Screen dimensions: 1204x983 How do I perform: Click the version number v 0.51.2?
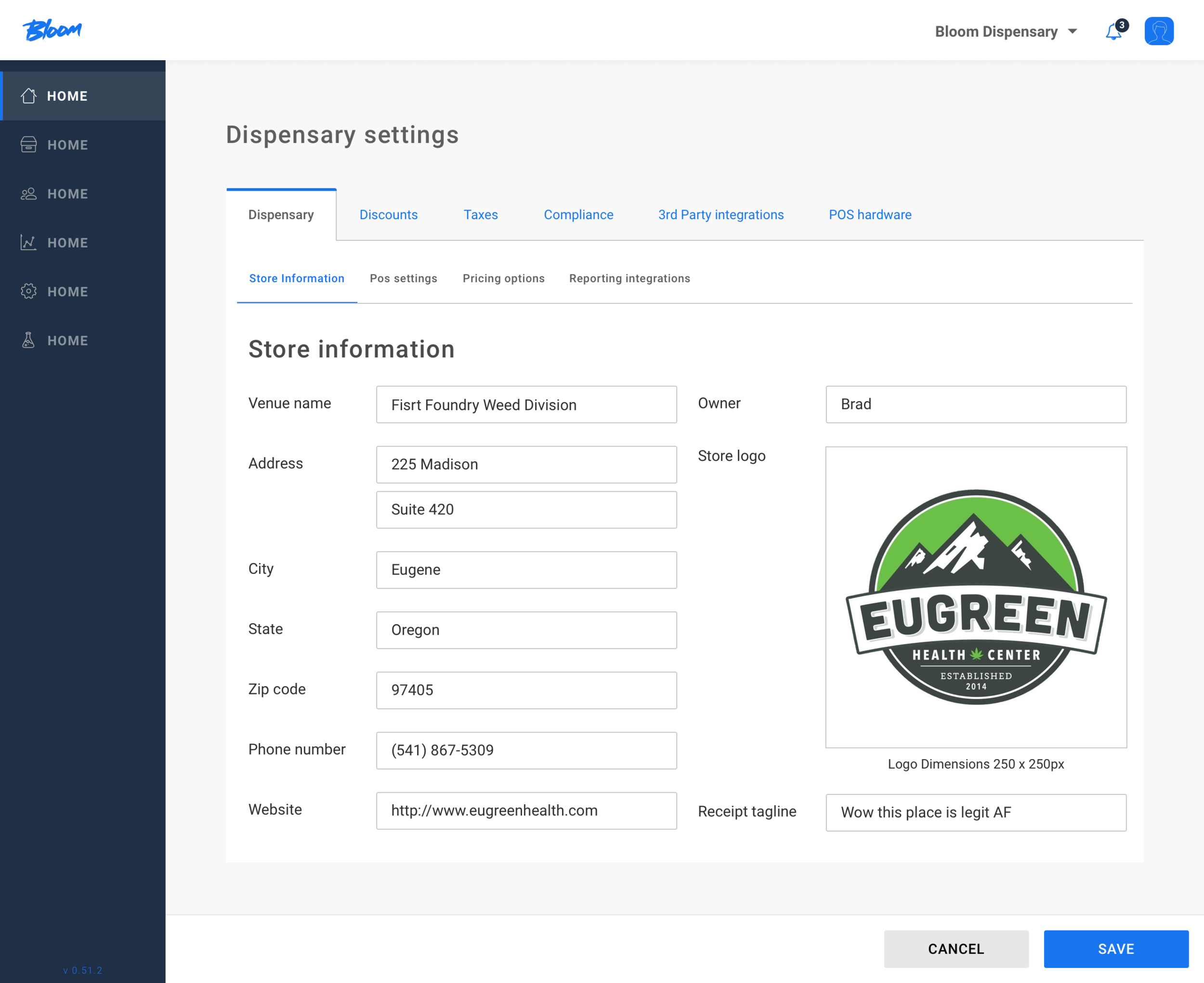pos(83,970)
